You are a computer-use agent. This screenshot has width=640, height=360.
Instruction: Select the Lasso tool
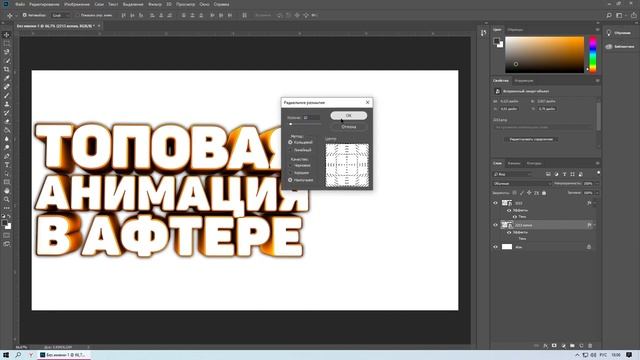7,52
